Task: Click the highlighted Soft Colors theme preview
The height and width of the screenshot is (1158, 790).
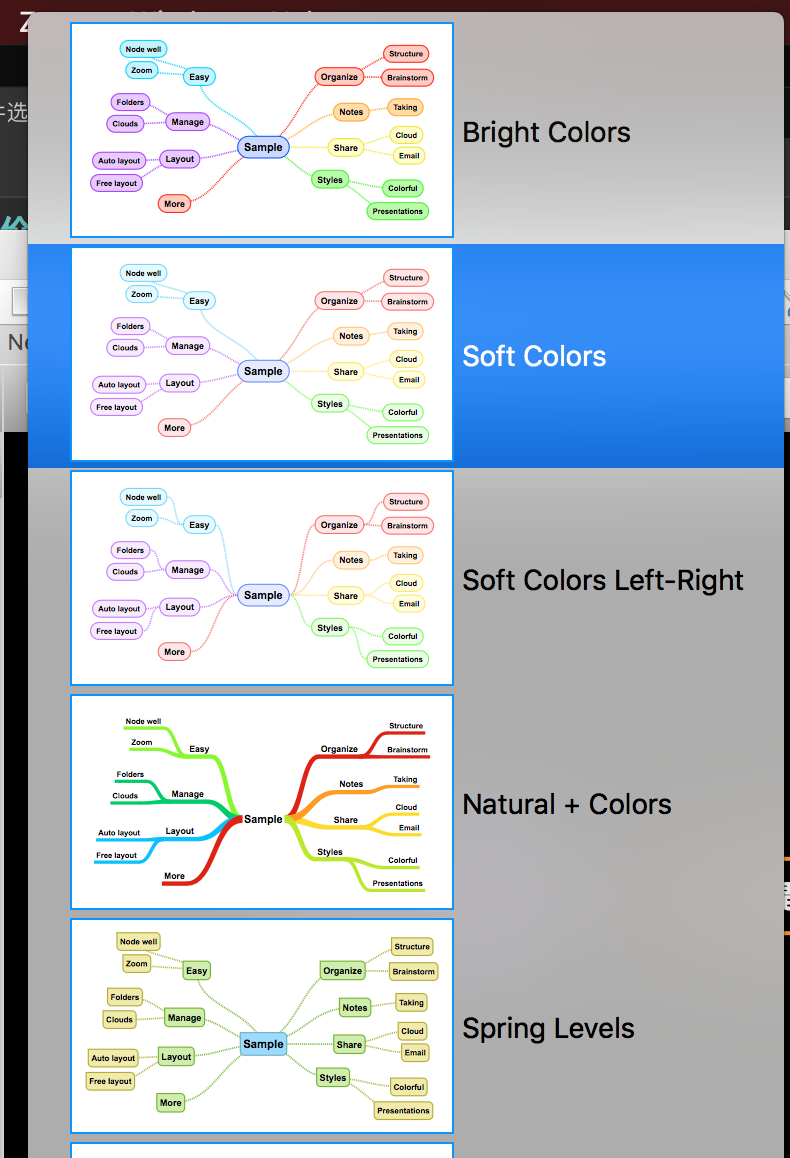Action: click(261, 354)
